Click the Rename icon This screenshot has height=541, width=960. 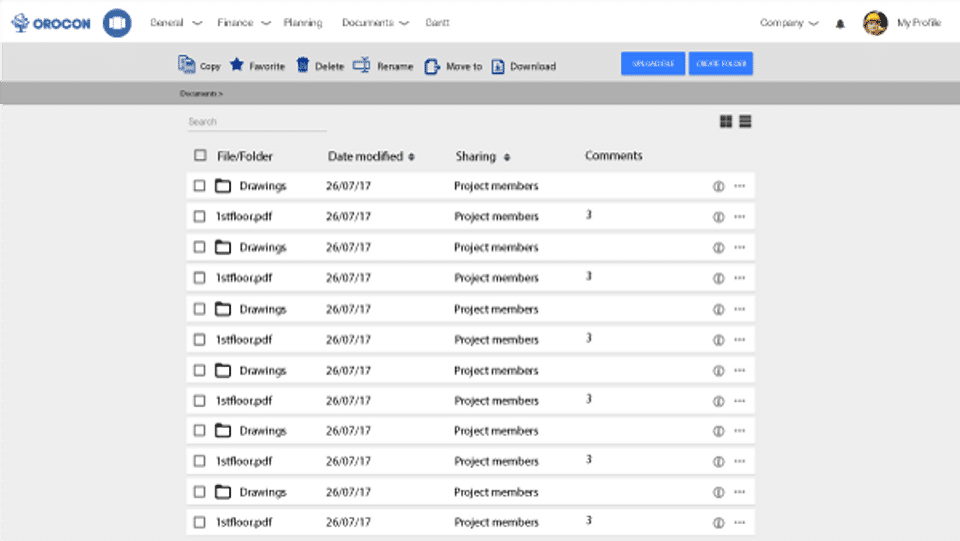click(362, 65)
